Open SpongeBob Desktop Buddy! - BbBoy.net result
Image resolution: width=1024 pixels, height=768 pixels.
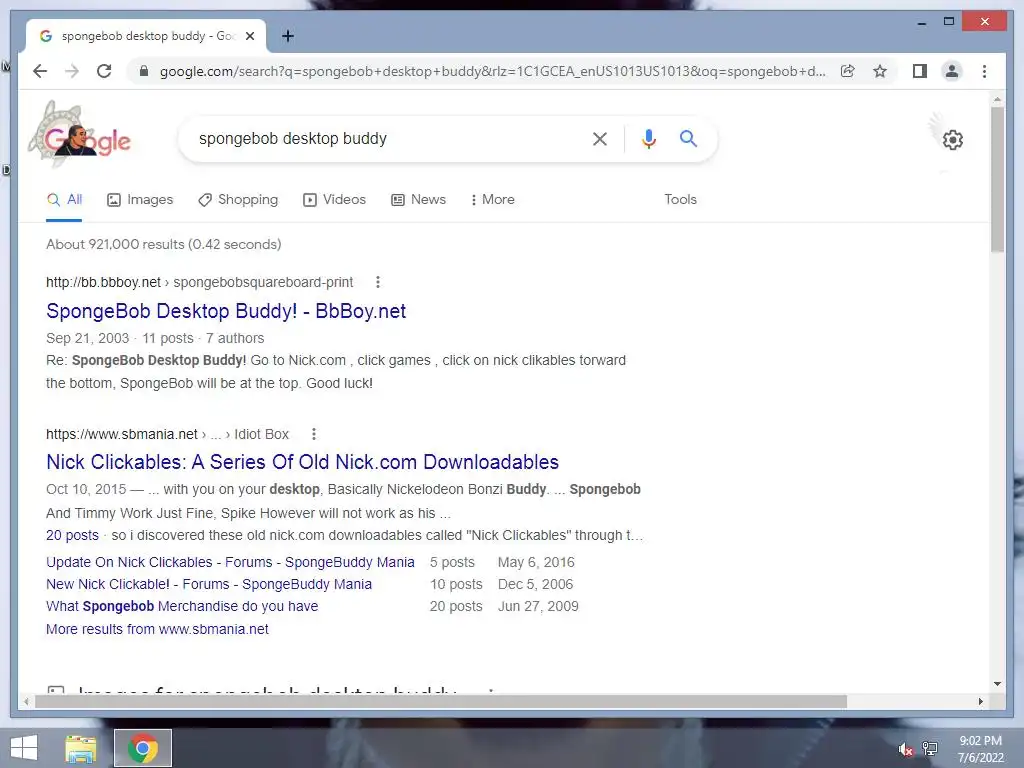(x=226, y=311)
